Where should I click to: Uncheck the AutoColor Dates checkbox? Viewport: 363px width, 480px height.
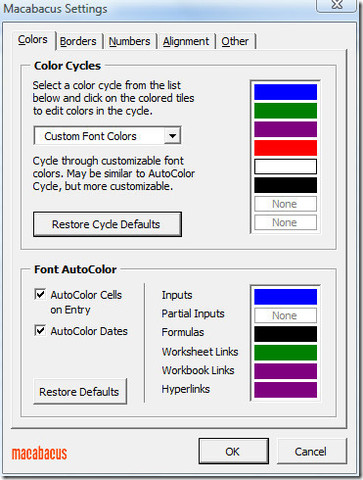click(40, 330)
